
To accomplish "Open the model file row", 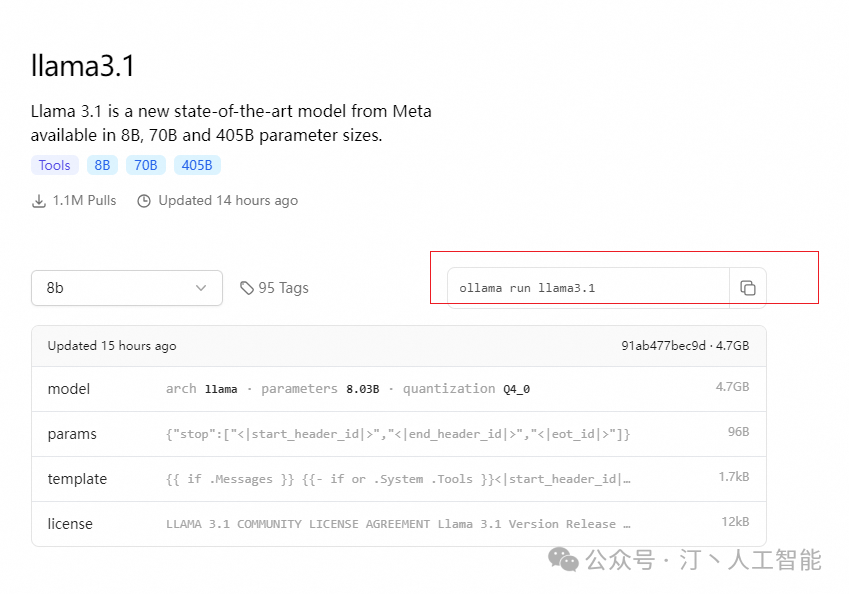I will coord(398,389).
